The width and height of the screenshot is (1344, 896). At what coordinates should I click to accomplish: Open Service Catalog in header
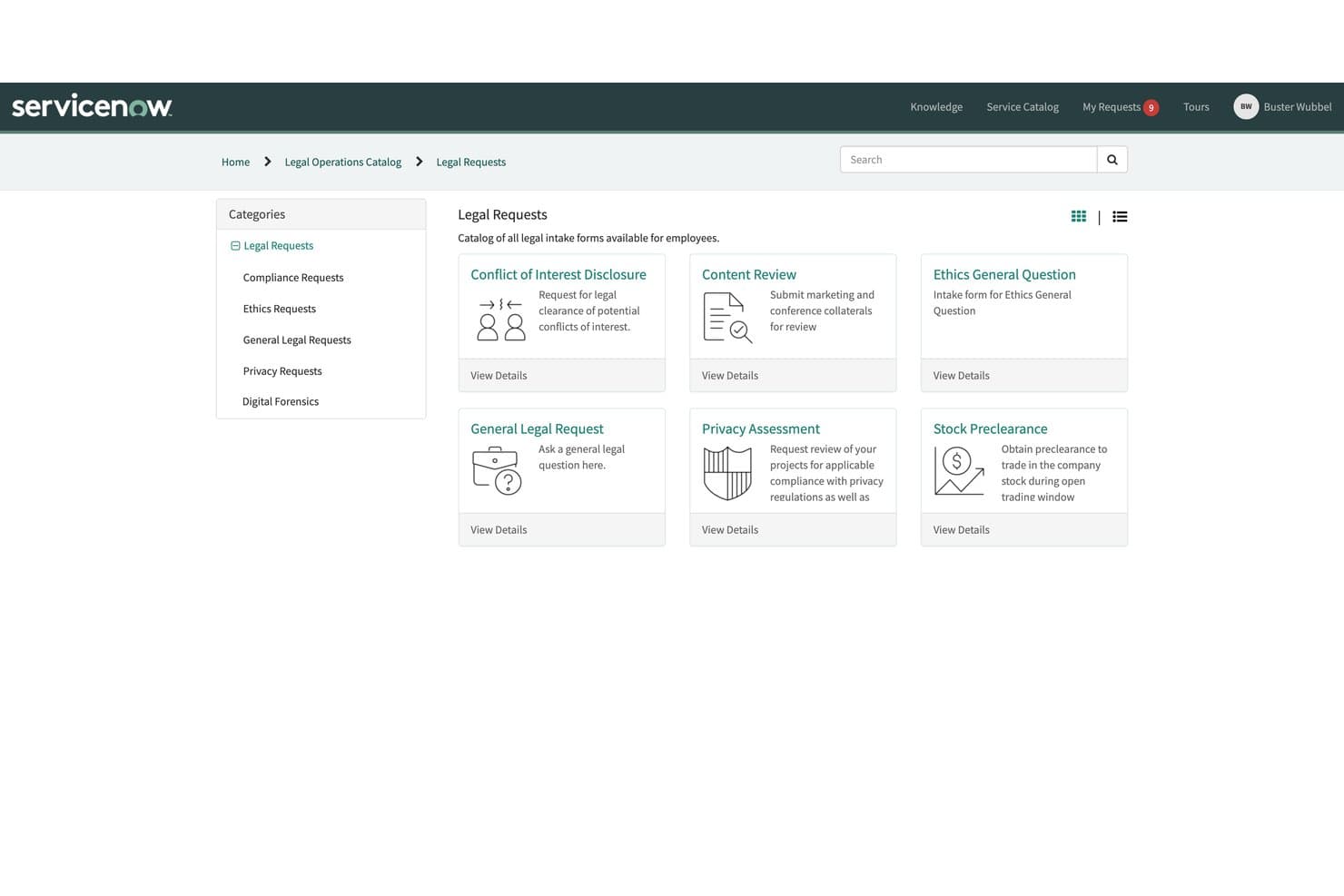click(x=1023, y=107)
